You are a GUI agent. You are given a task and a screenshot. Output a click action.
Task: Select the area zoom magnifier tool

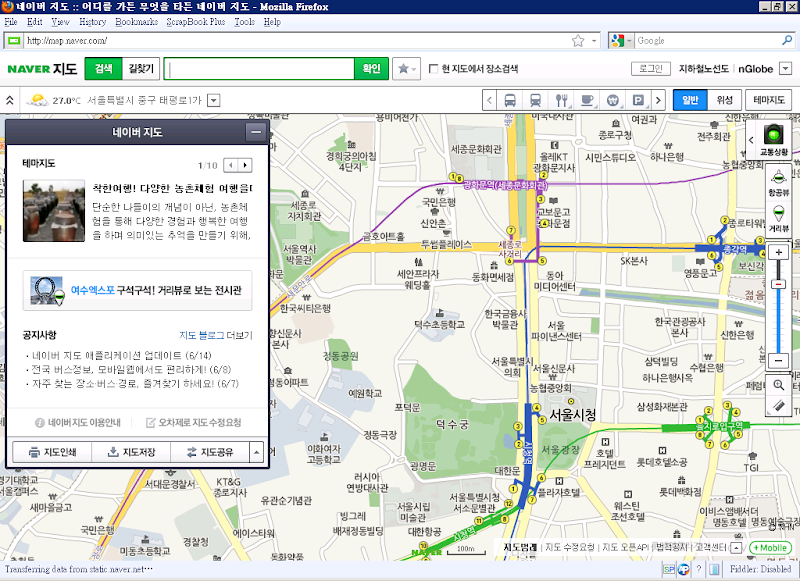pos(779,385)
